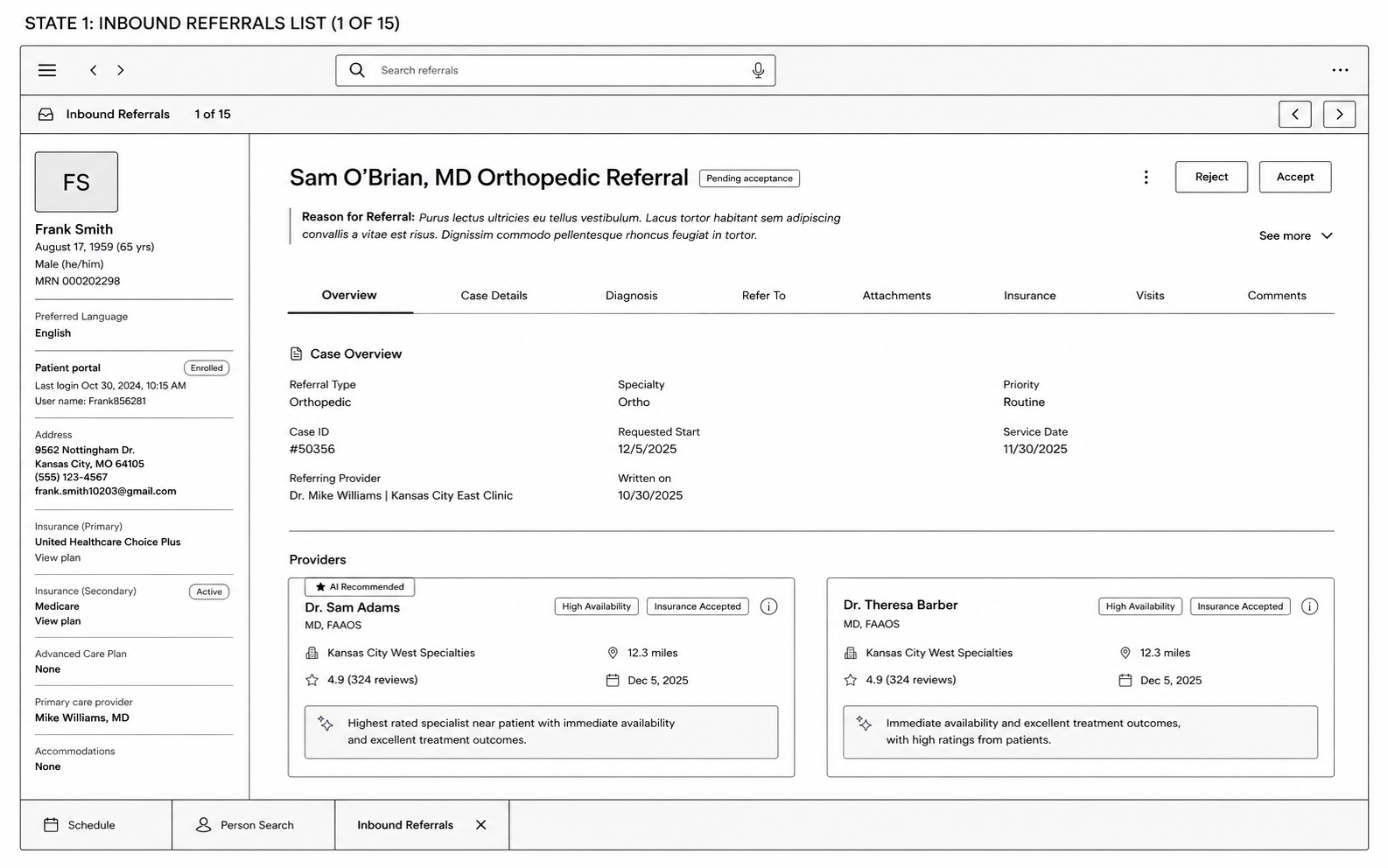Open the Visits tab
1388x868 pixels.
[1150, 296]
